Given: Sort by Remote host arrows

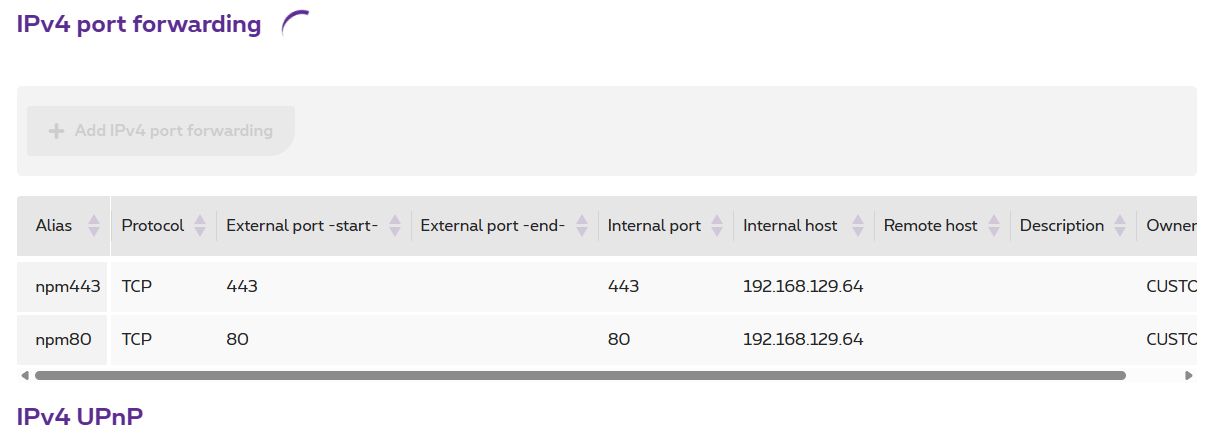Looking at the screenshot, I should (995, 226).
